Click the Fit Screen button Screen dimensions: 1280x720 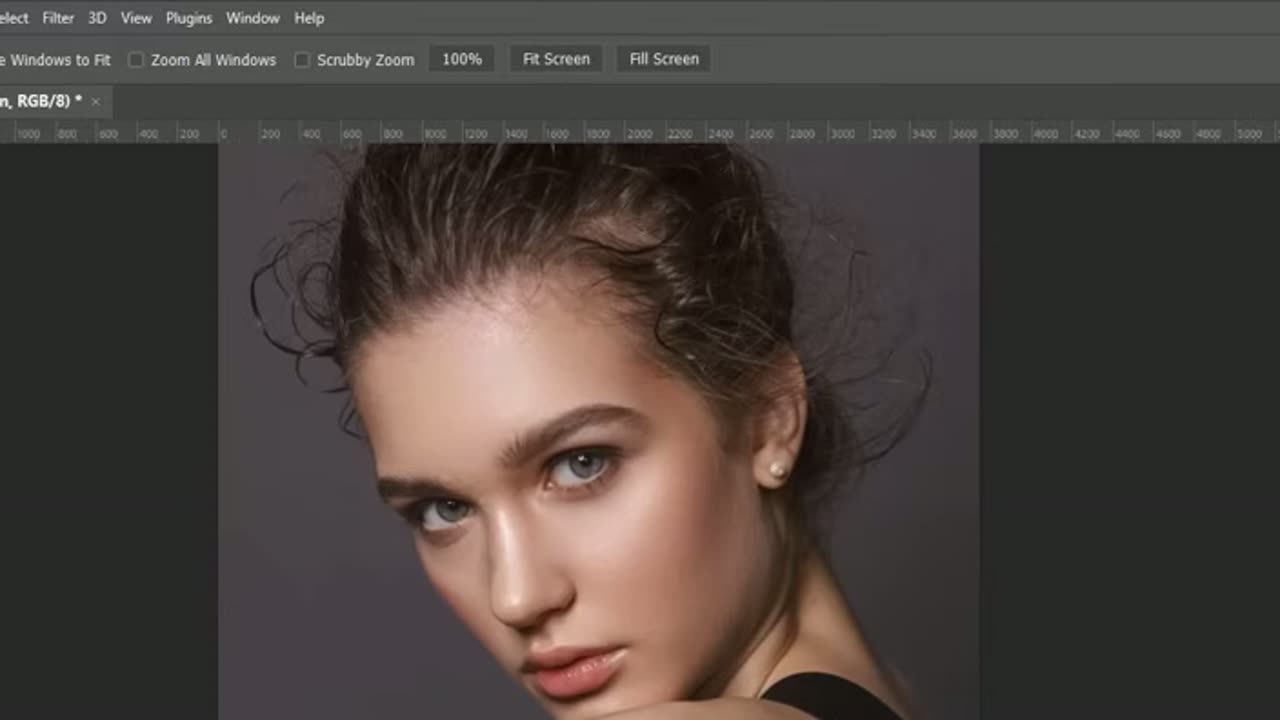556,59
